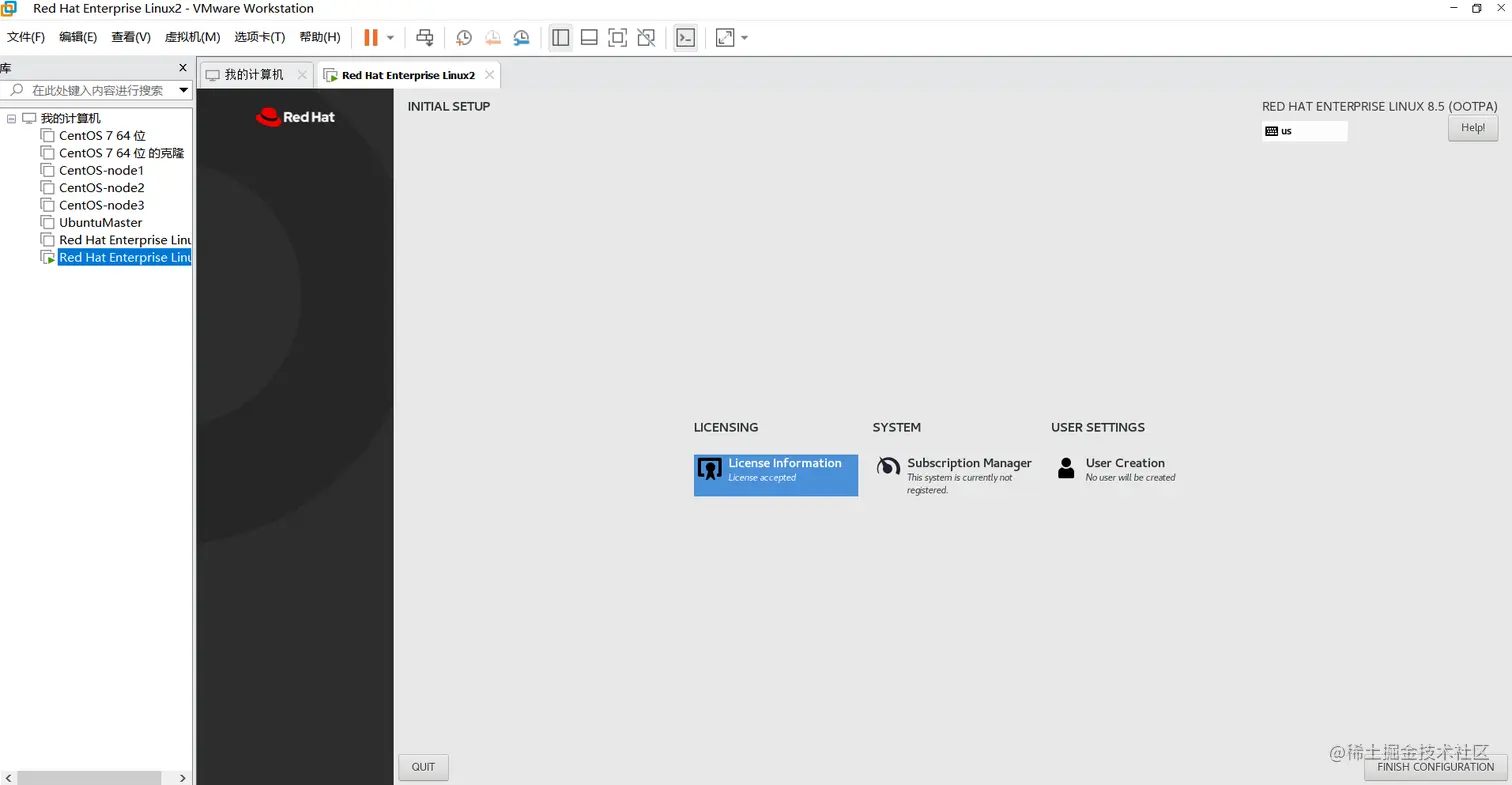Screen dimensions: 1512x785
Task: Click the Unity mode toolbar icon
Action: [647, 38]
